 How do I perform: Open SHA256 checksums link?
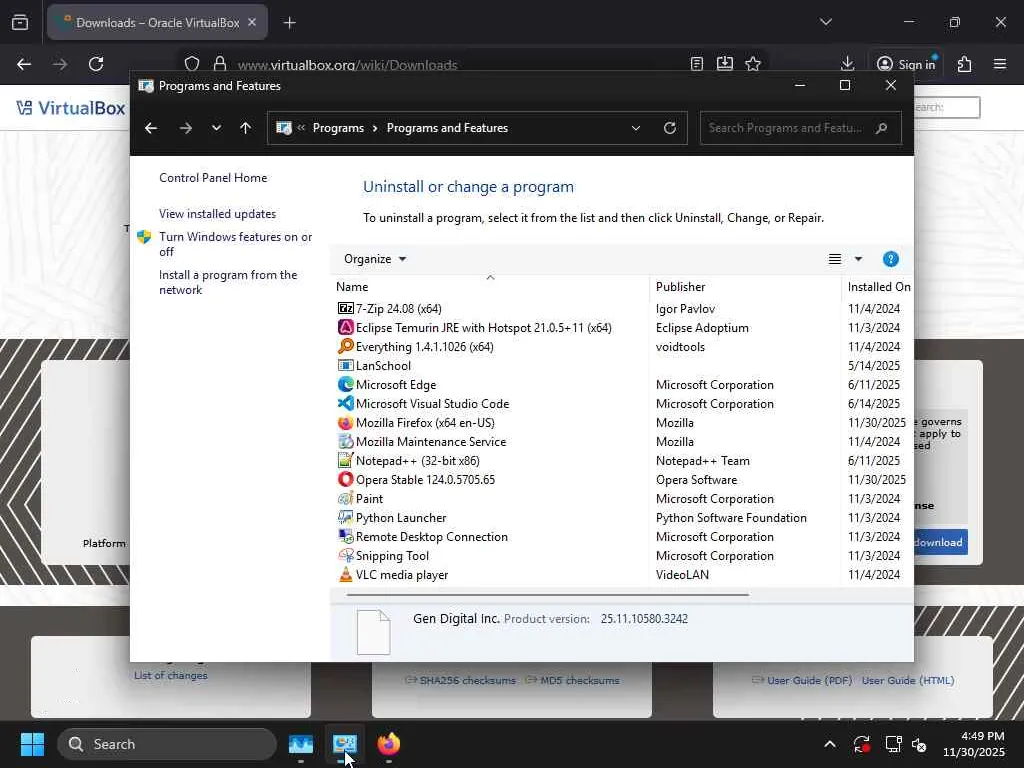467,680
